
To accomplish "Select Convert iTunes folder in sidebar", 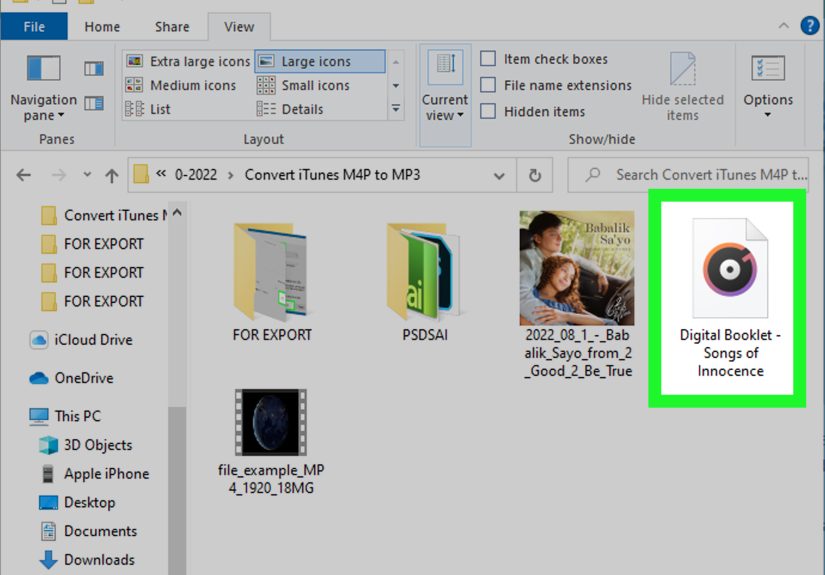I will [x=104, y=215].
